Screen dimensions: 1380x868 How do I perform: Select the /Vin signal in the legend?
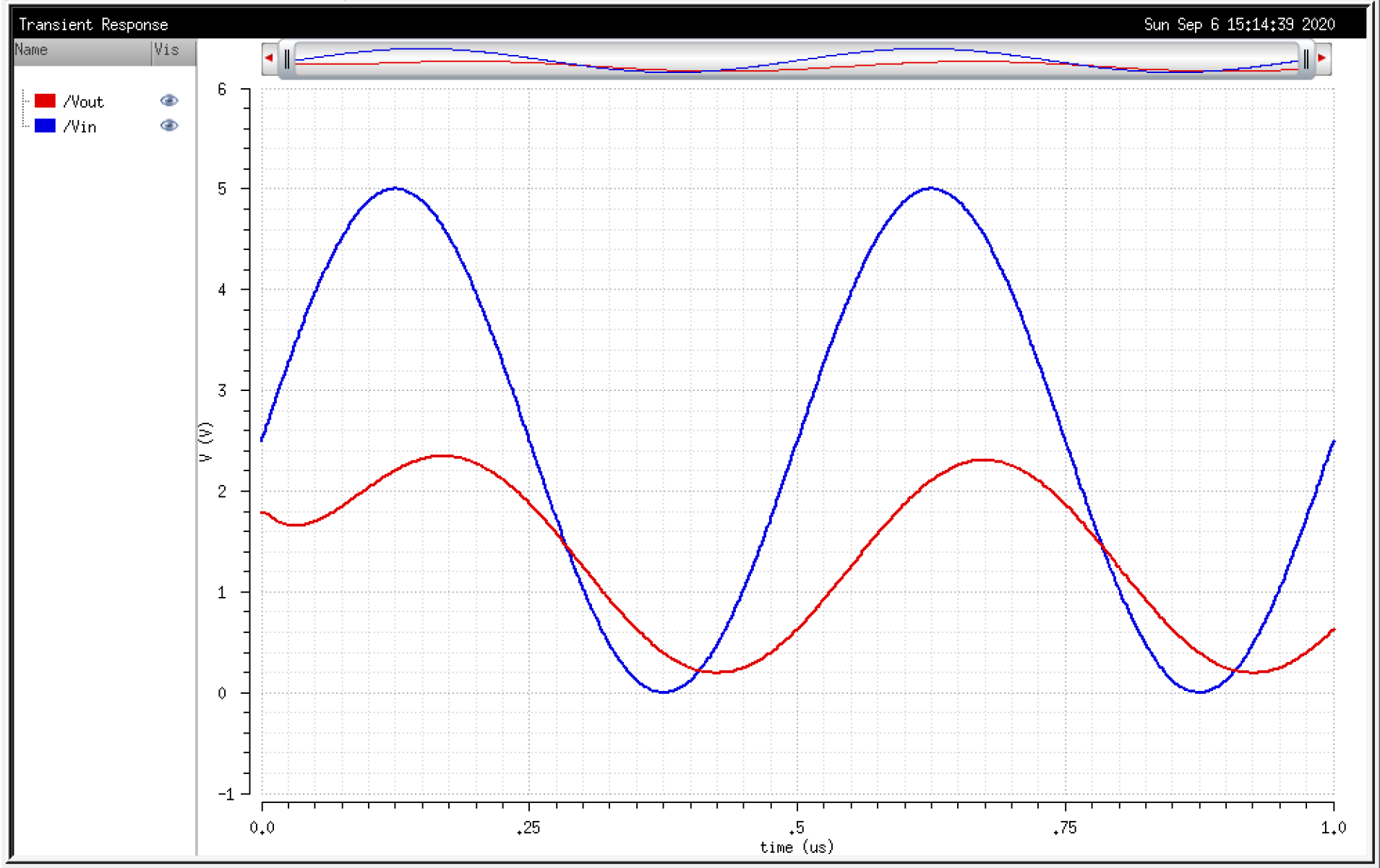[x=80, y=126]
